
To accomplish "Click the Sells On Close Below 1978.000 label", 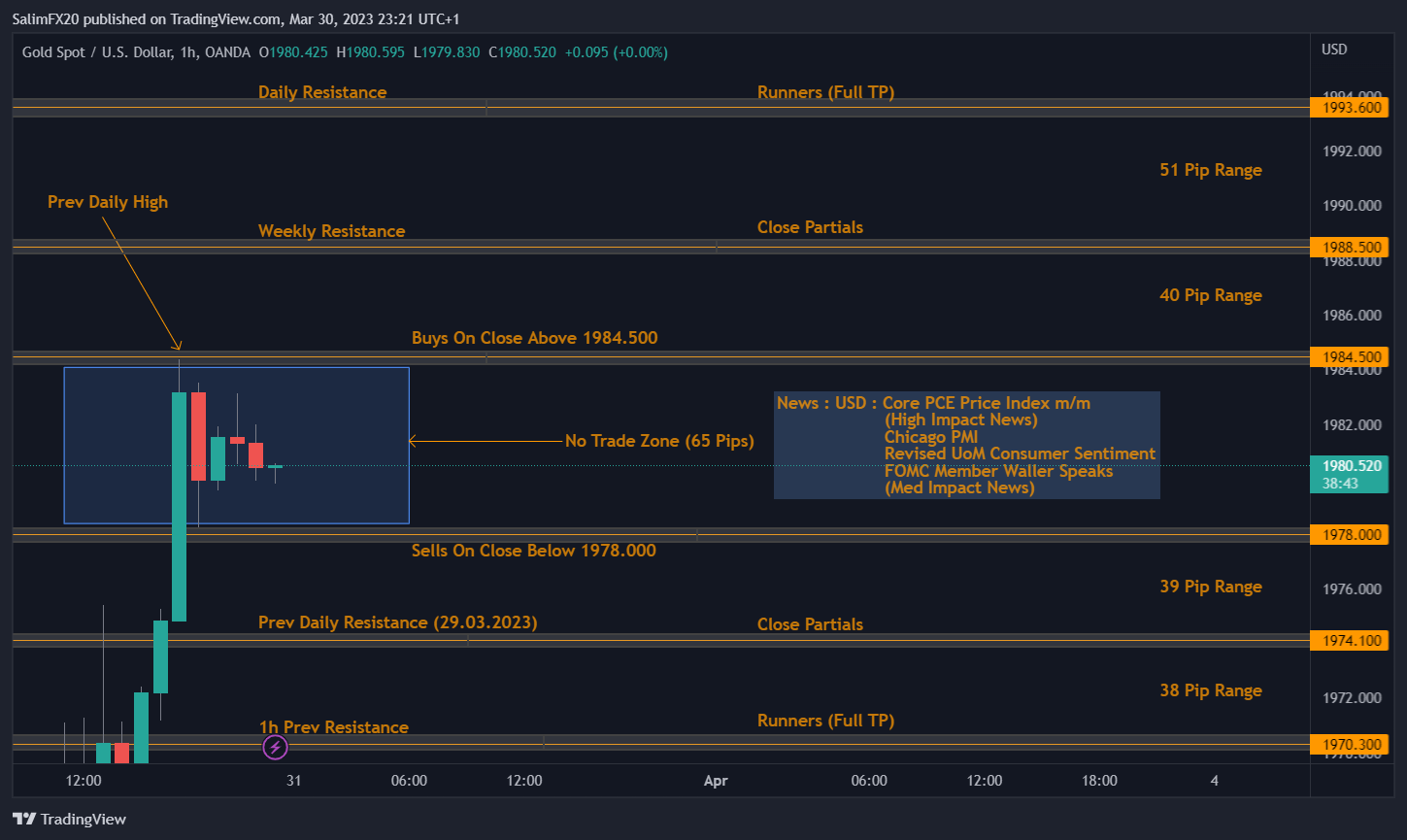I will point(533,551).
